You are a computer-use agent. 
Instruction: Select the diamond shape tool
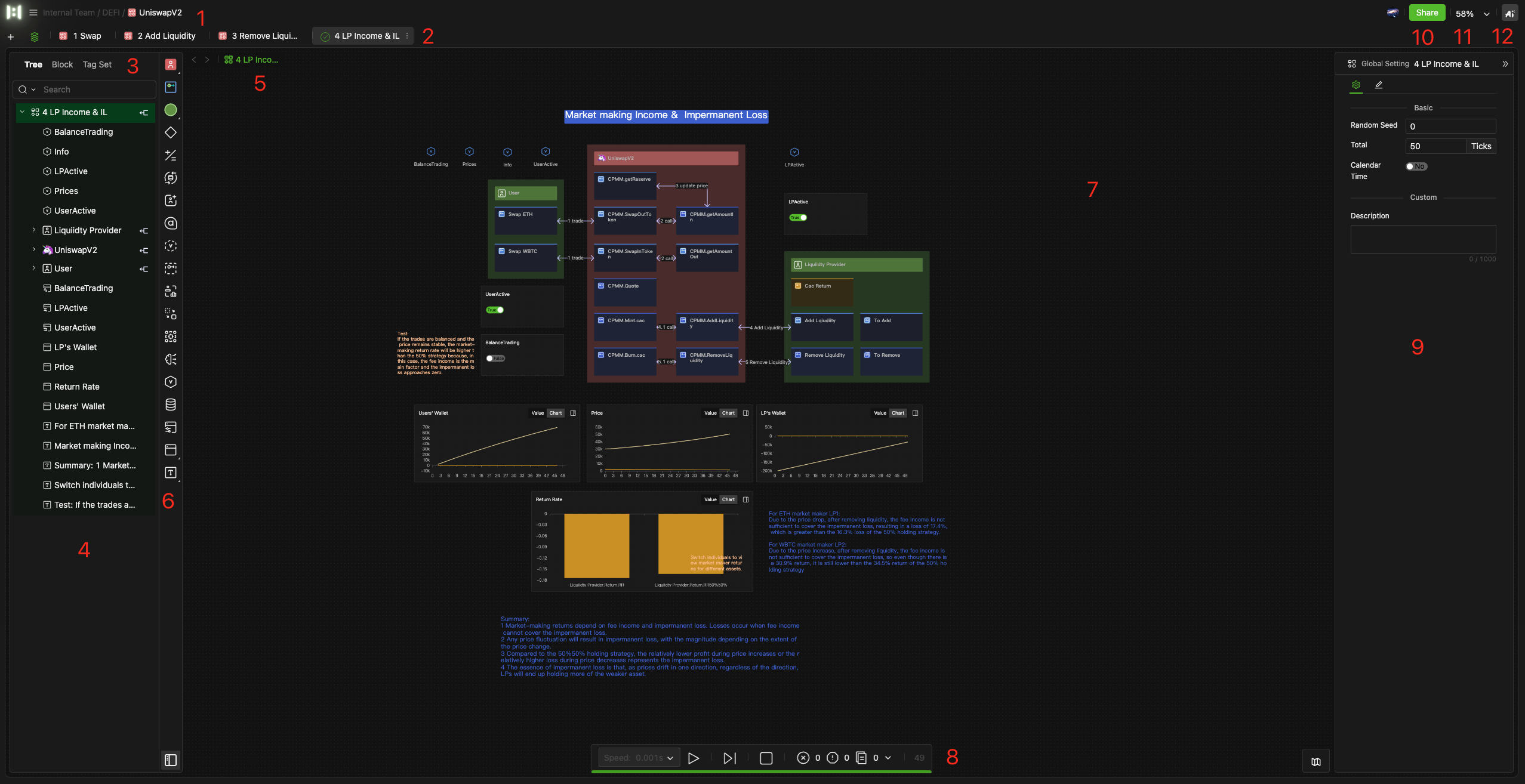171,132
